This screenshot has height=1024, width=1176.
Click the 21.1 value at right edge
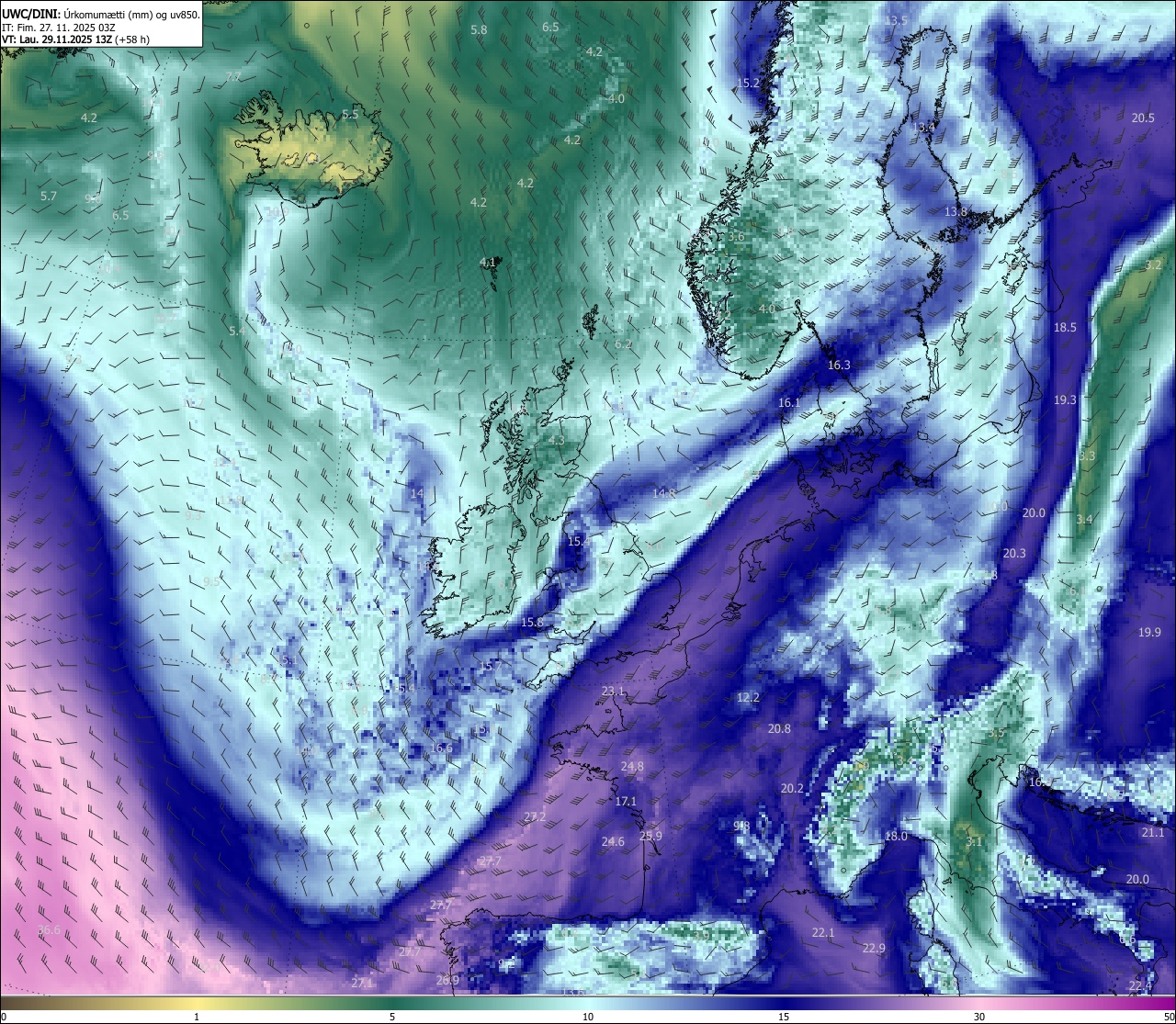1153,832
